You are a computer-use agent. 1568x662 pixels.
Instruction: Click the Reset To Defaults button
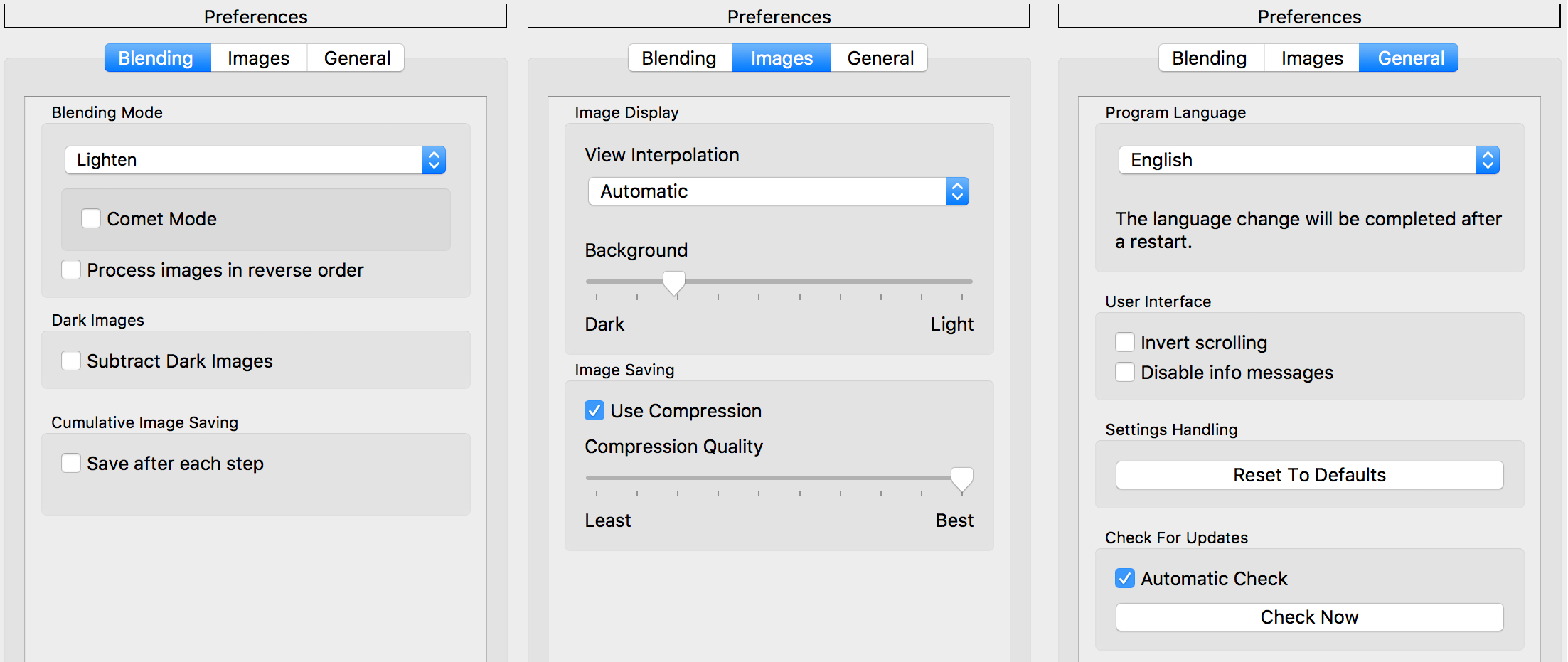[1309, 475]
